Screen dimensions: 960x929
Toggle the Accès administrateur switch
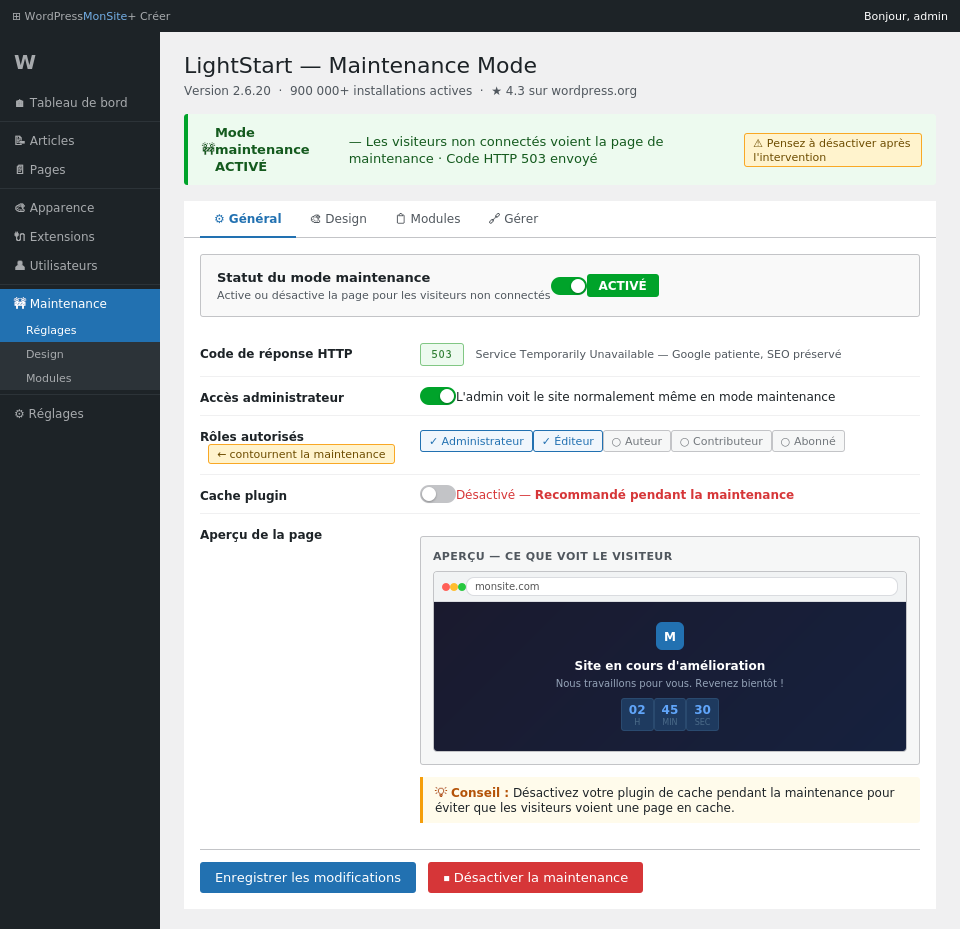437,396
